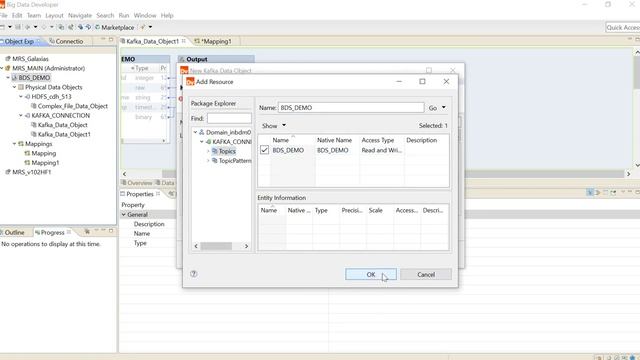The height and width of the screenshot is (360, 640).
Task: Open the Search menu
Action: [105, 15]
